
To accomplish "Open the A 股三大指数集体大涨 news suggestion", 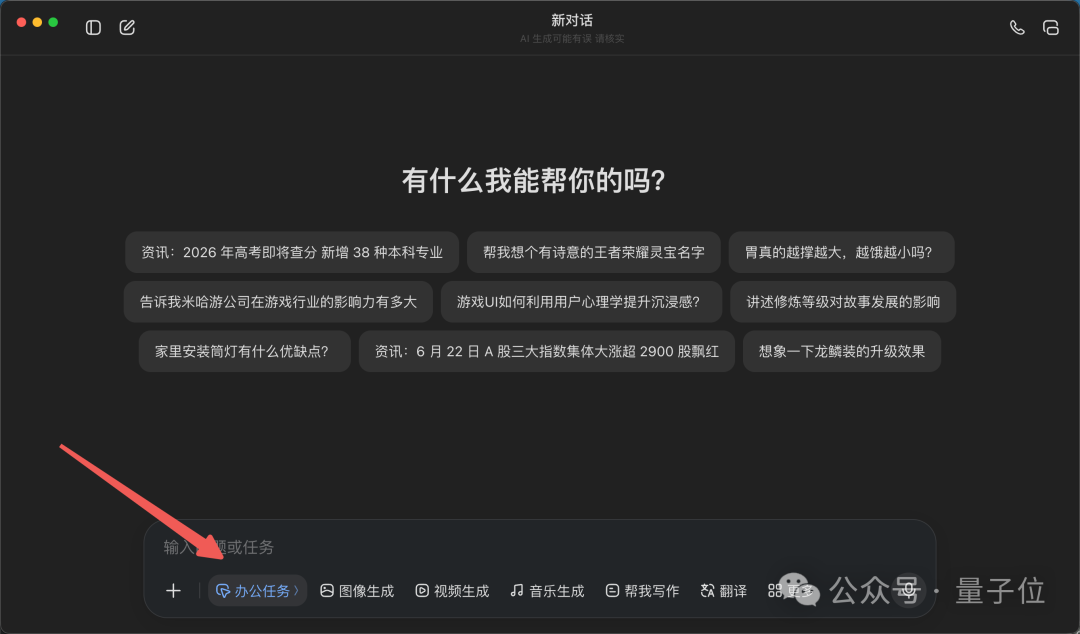I will (547, 351).
